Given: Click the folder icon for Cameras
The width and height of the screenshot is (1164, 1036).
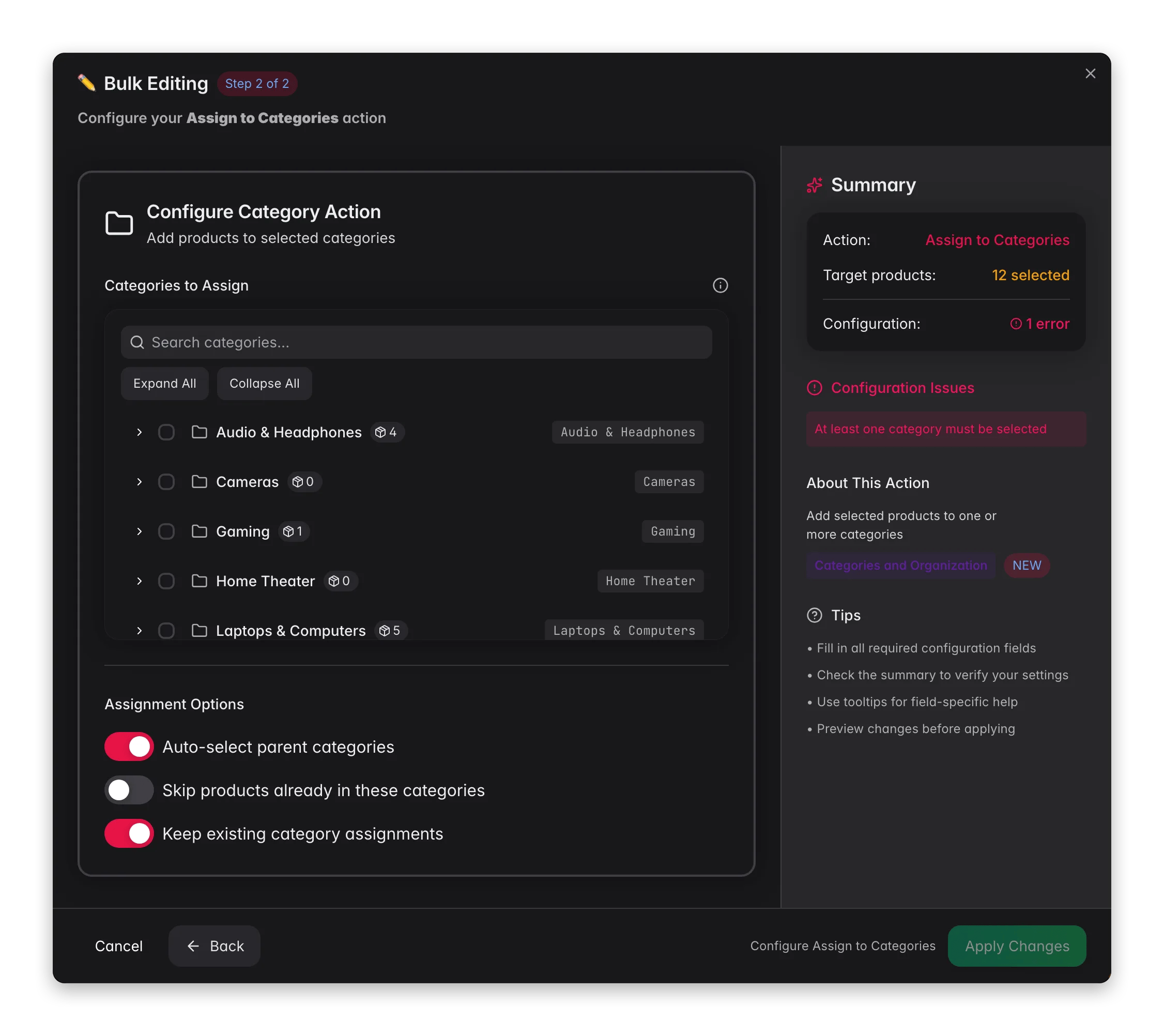Looking at the screenshot, I should coord(200,482).
